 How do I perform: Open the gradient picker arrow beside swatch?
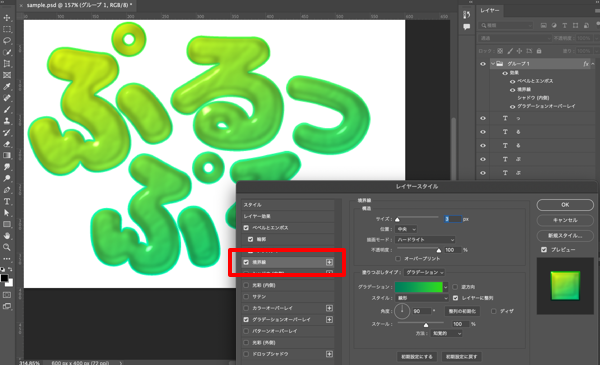pyautogui.click(x=445, y=287)
